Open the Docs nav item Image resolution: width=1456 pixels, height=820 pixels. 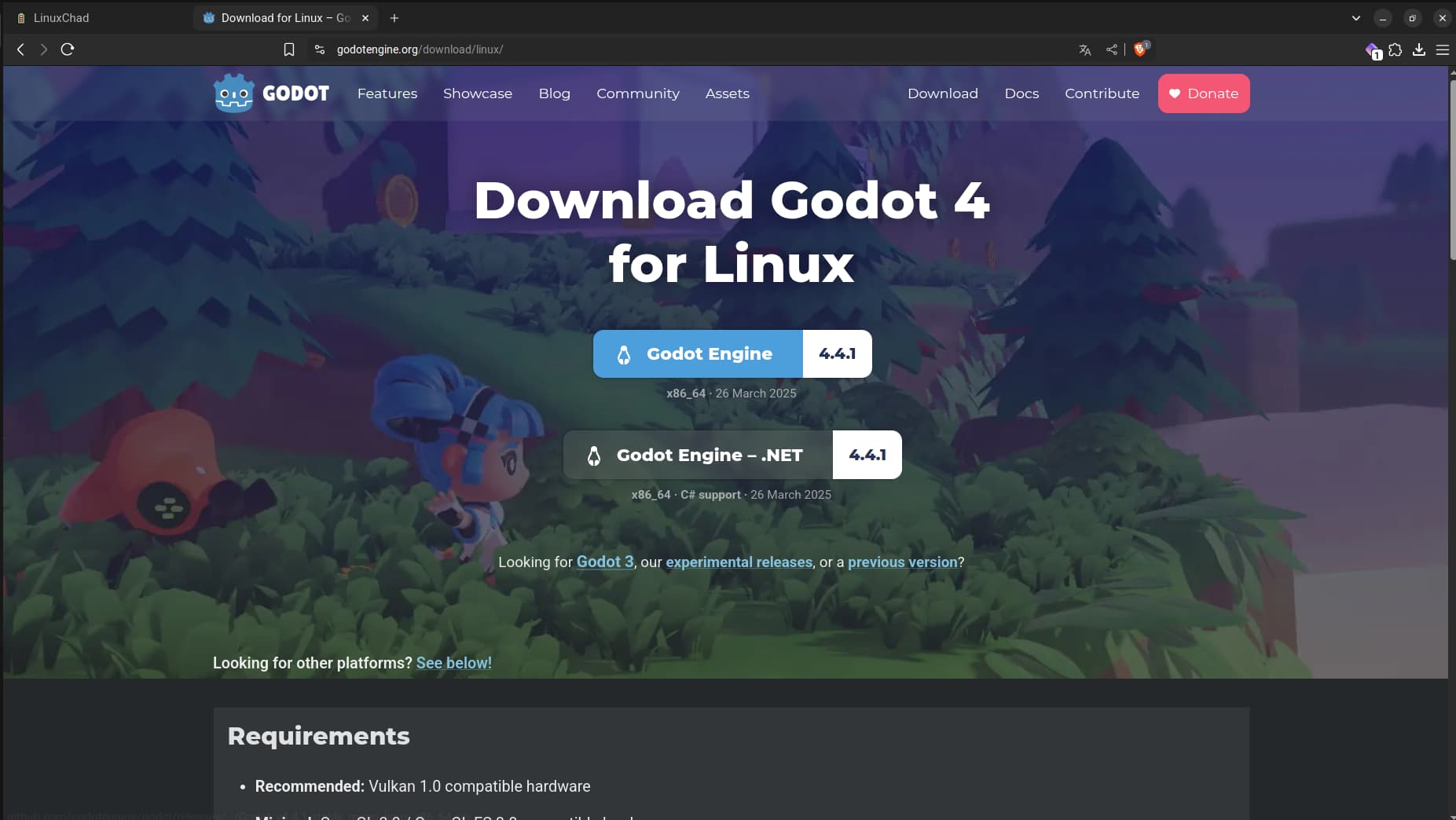click(x=1021, y=93)
